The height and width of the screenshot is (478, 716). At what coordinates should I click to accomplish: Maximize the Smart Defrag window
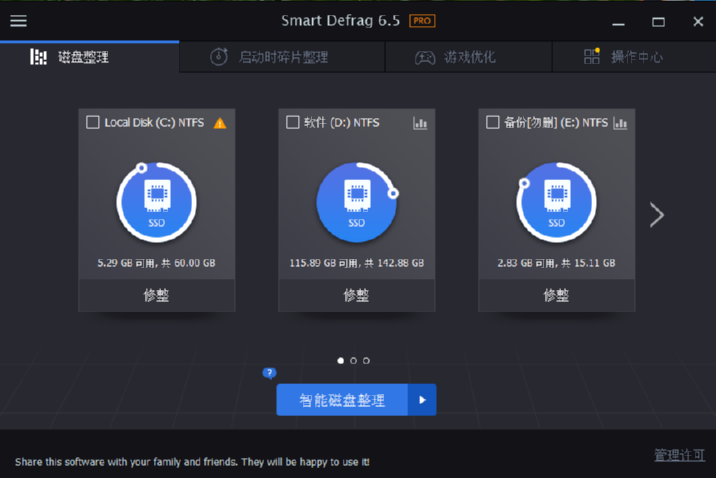[x=658, y=21]
